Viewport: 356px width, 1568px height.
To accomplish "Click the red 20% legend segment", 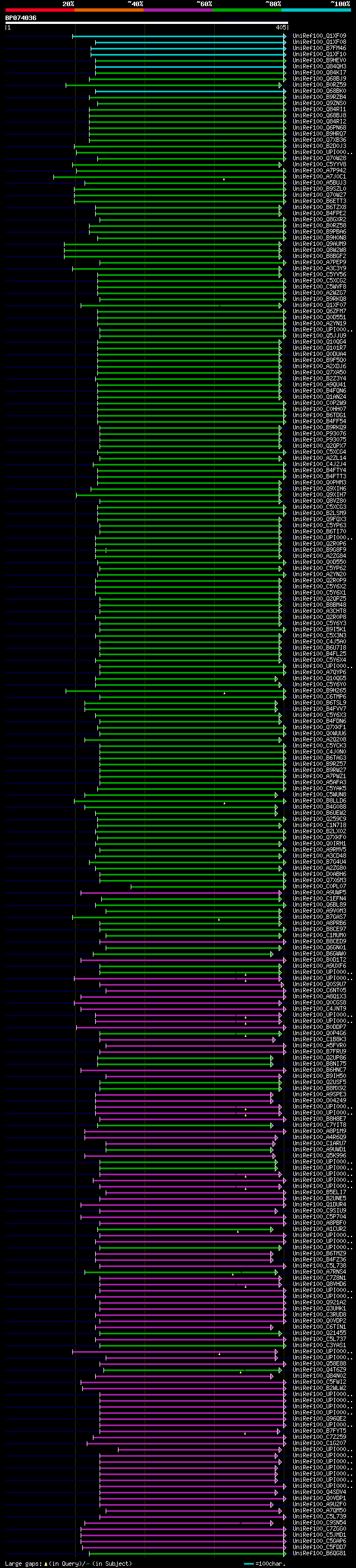I will click(39, 10).
